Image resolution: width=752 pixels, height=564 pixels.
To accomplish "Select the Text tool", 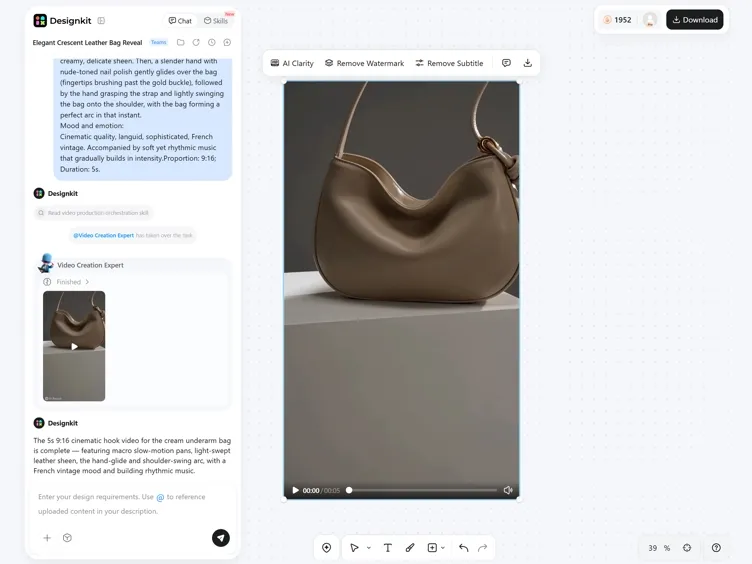I will [x=388, y=548].
